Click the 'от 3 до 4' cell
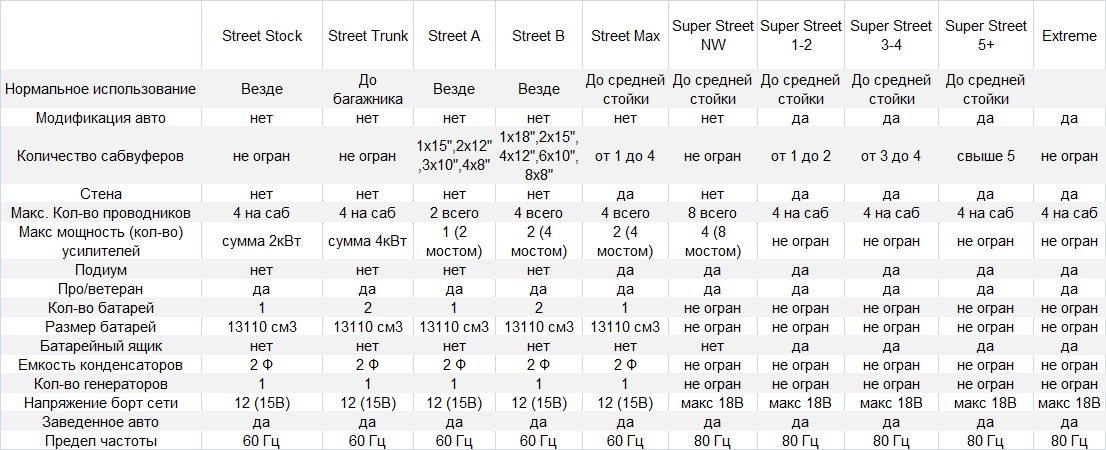This screenshot has width=1106, height=450. click(x=891, y=156)
